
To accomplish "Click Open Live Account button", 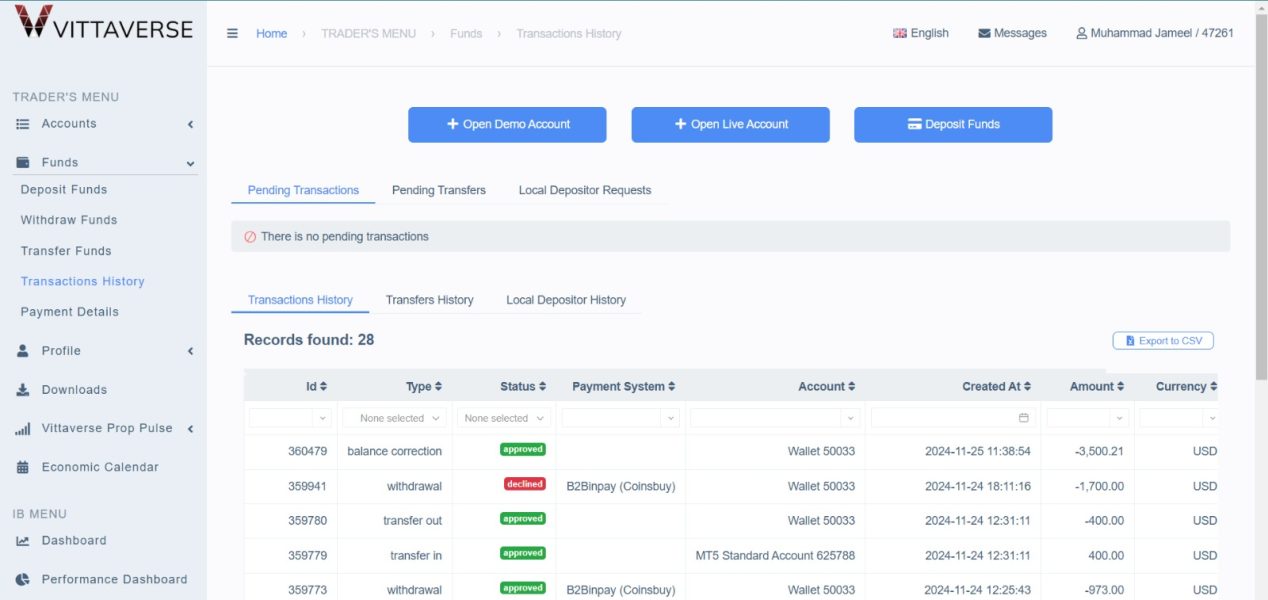I will pyautogui.click(x=730, y=125).
